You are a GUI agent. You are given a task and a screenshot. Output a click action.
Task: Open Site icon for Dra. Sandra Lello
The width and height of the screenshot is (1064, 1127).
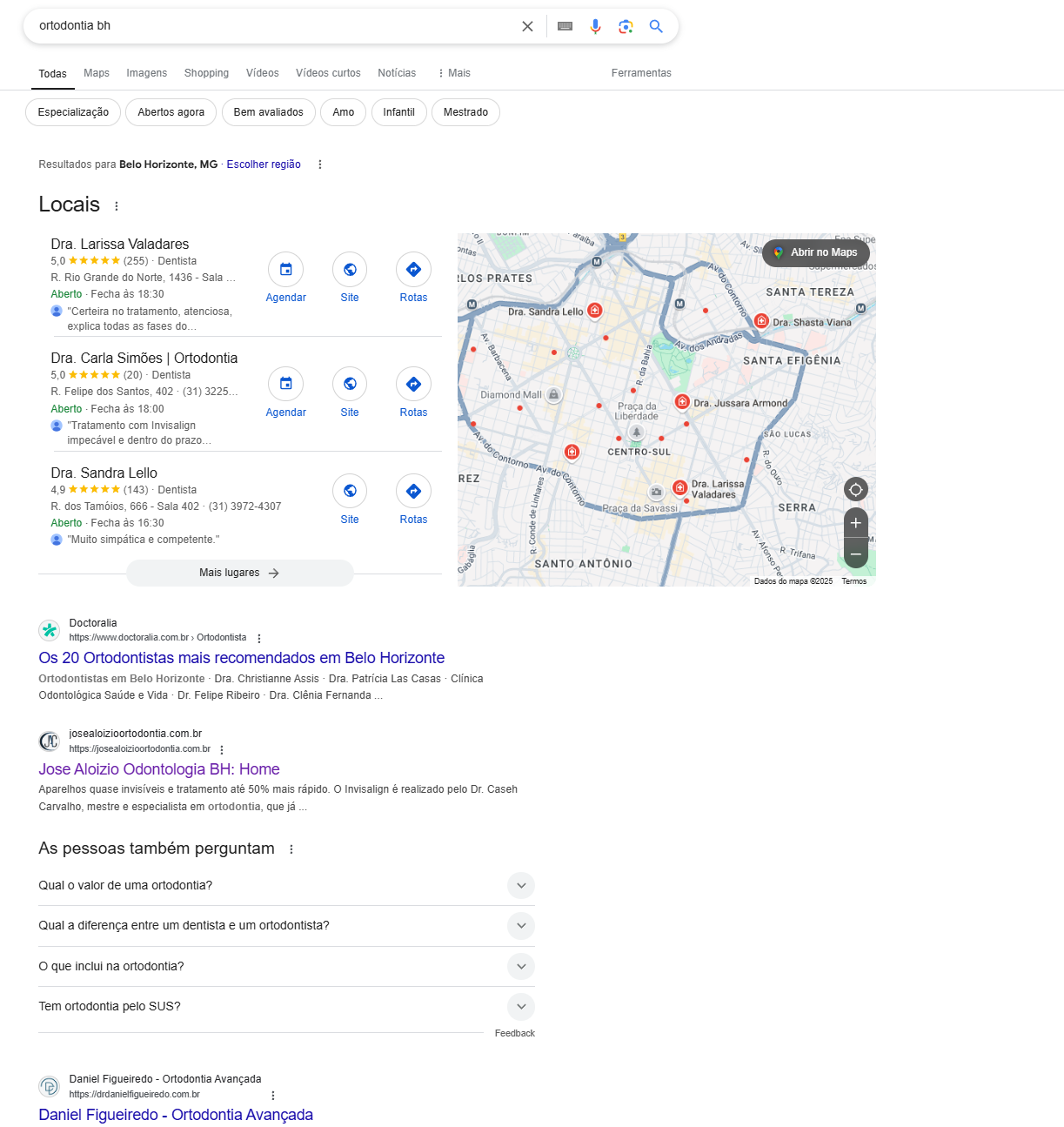(x=350, y=491)
